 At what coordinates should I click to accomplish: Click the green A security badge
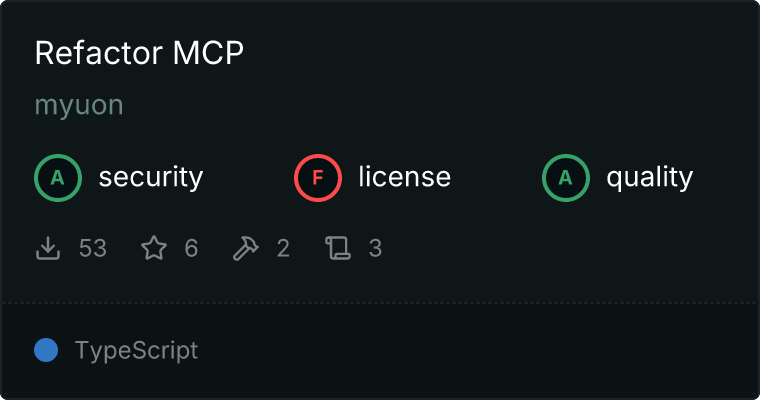point(58,178)
